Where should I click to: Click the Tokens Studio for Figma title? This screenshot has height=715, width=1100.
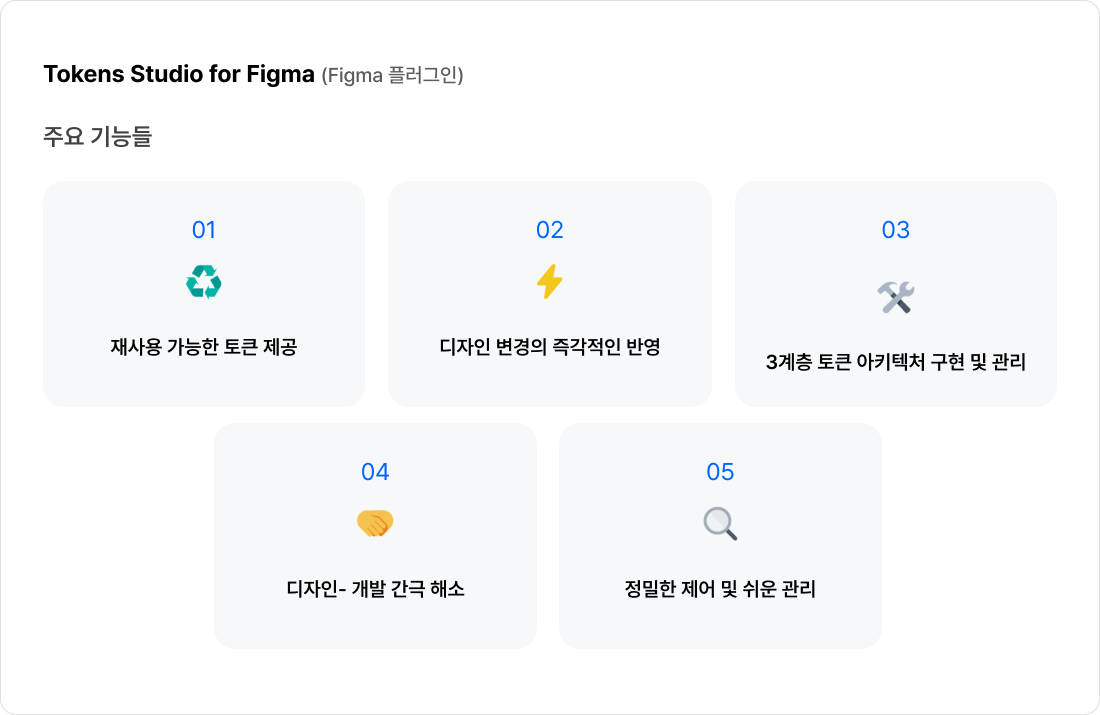coord(179,75)
